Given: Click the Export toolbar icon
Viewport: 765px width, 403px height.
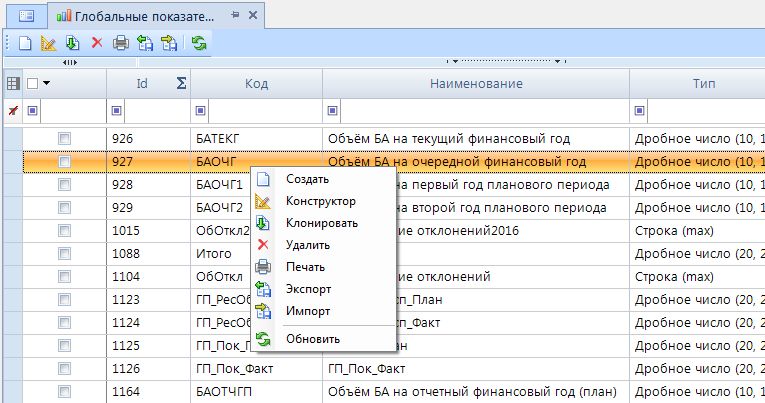Looking at the screenshot, I should [145, 43].
